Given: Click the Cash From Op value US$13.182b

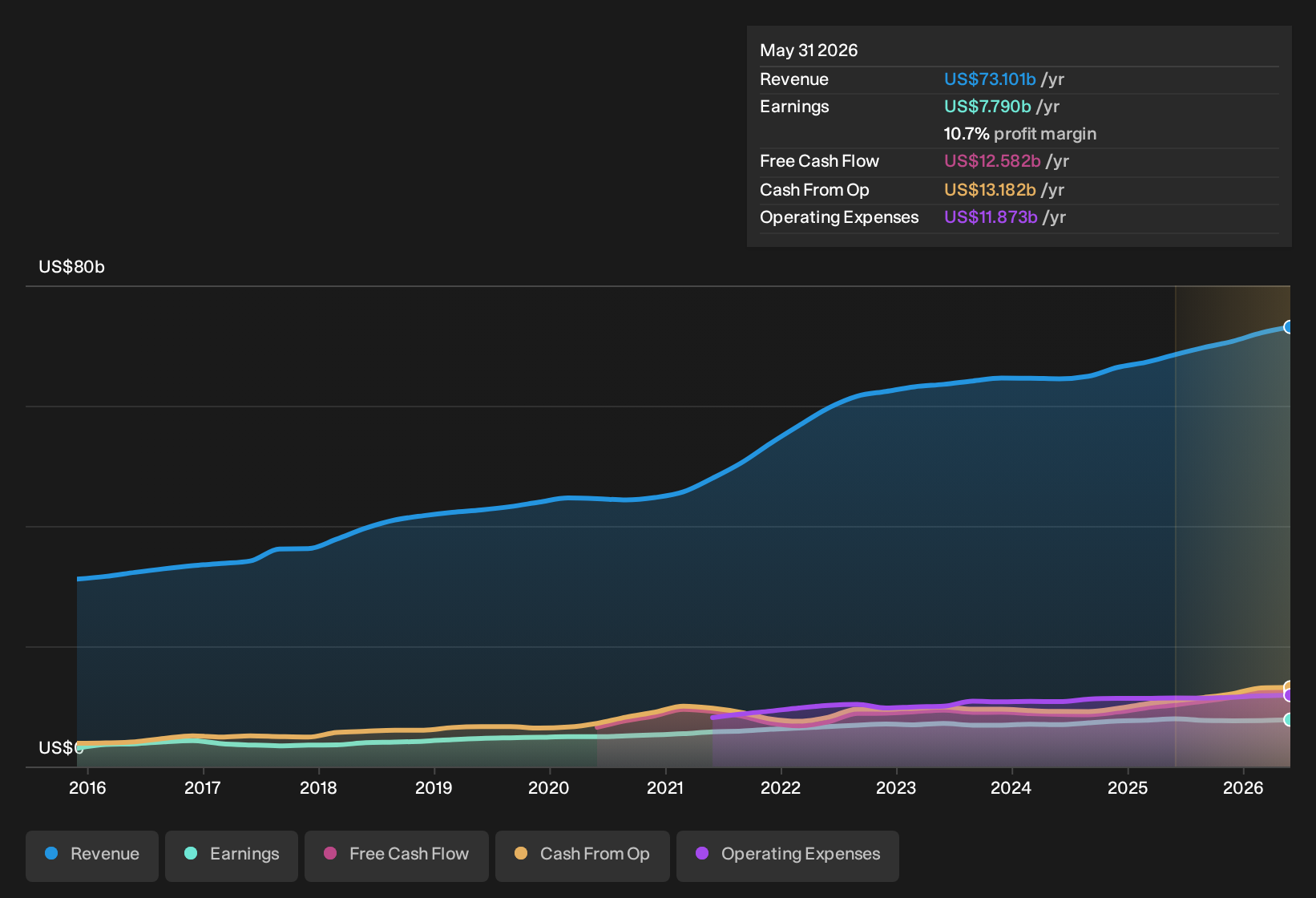Looking at the screenshot, I should coord(990,190).
